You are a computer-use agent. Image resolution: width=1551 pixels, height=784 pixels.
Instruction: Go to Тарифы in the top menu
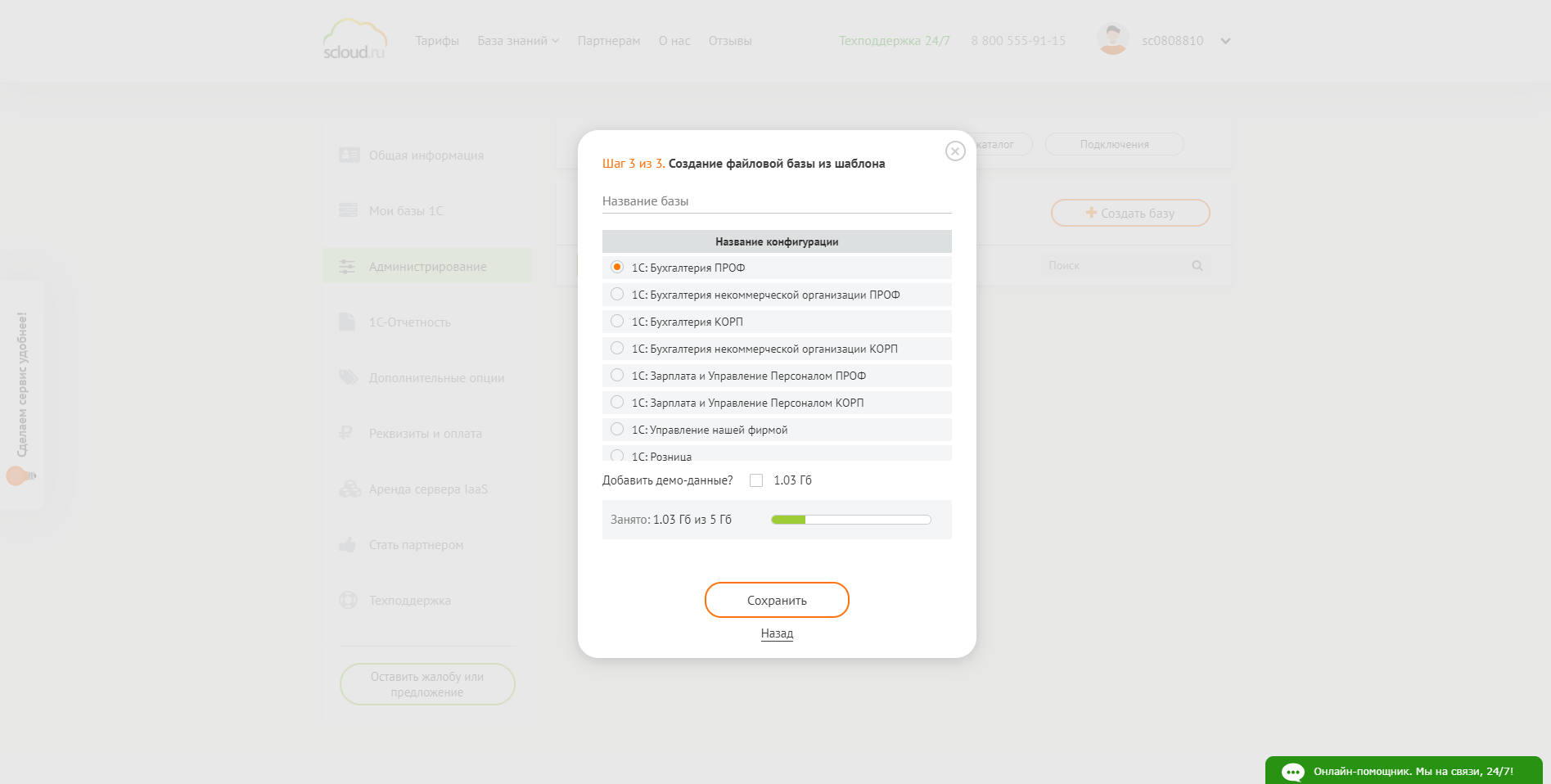tap(437, 41)
